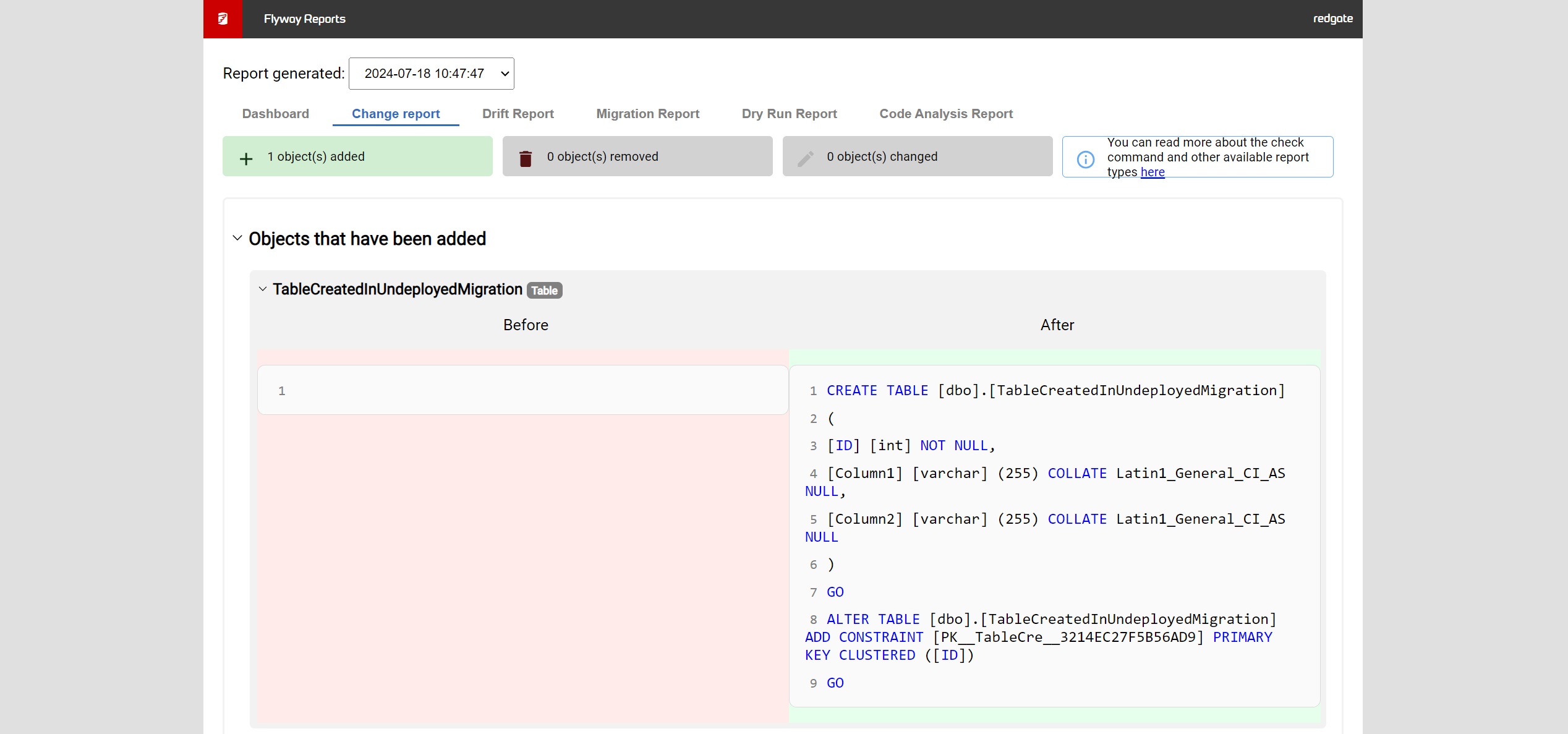1568x734 pixels.
Task: Open the Code Analysis Report tab
Action: (x=946, y=114)
